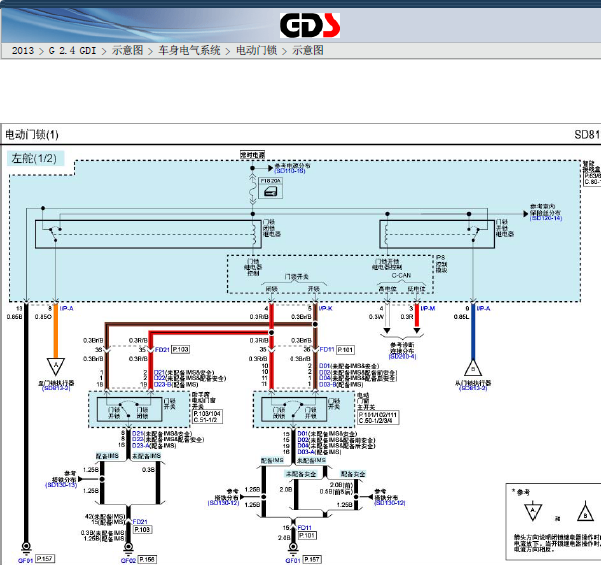Viewport: 601px width, 565px height.
Task: Click I/P-A label beside the orange wire
Action: click(66, 308)
